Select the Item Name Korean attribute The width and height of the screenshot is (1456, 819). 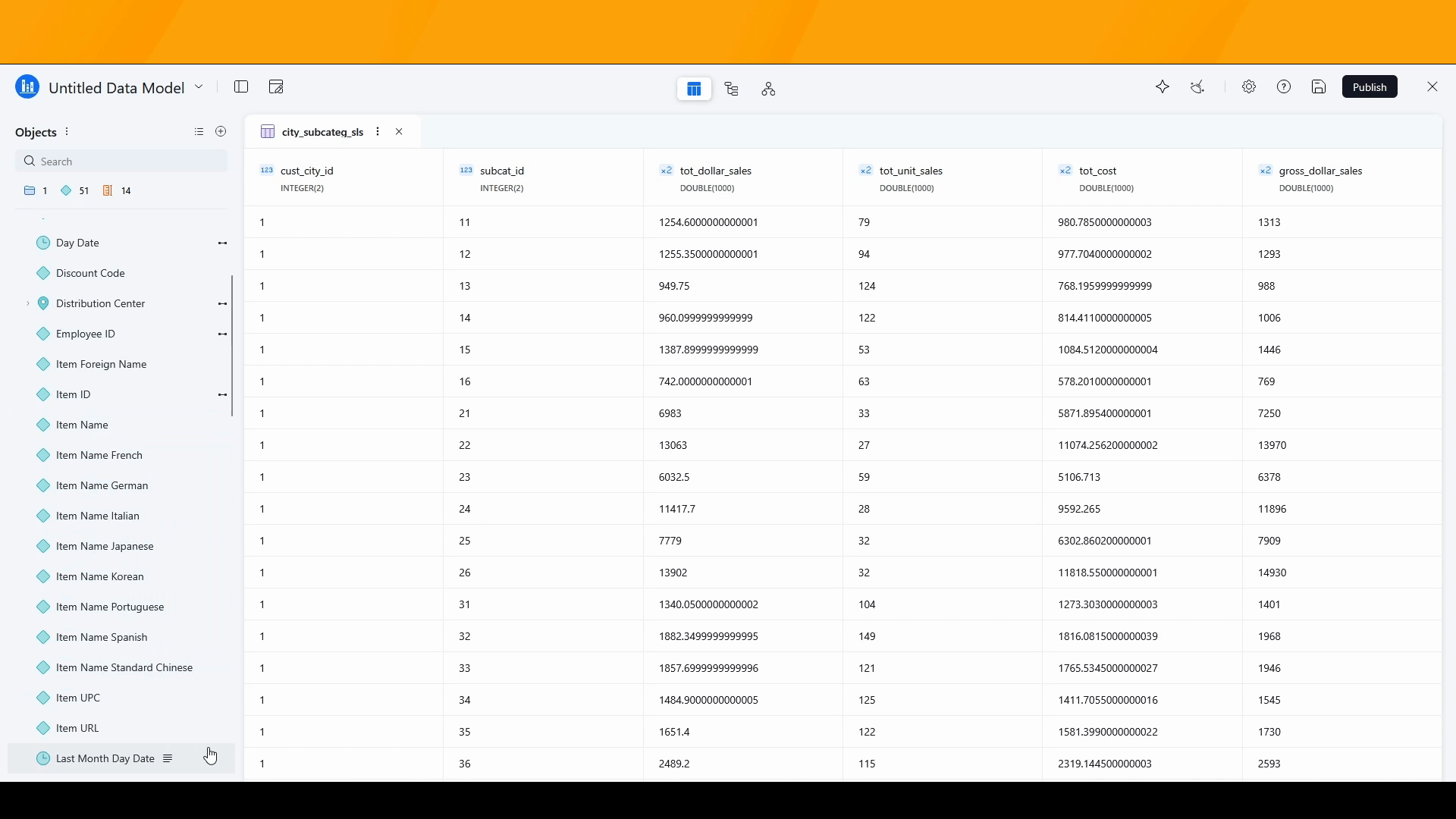(x=99, y=576)
